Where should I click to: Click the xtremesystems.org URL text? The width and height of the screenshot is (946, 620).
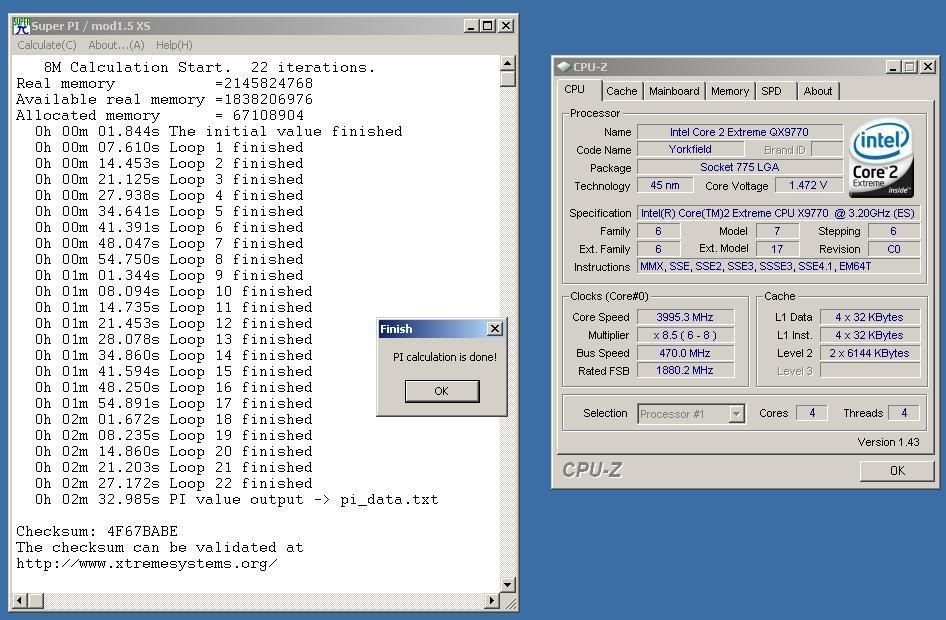point(147,564)
